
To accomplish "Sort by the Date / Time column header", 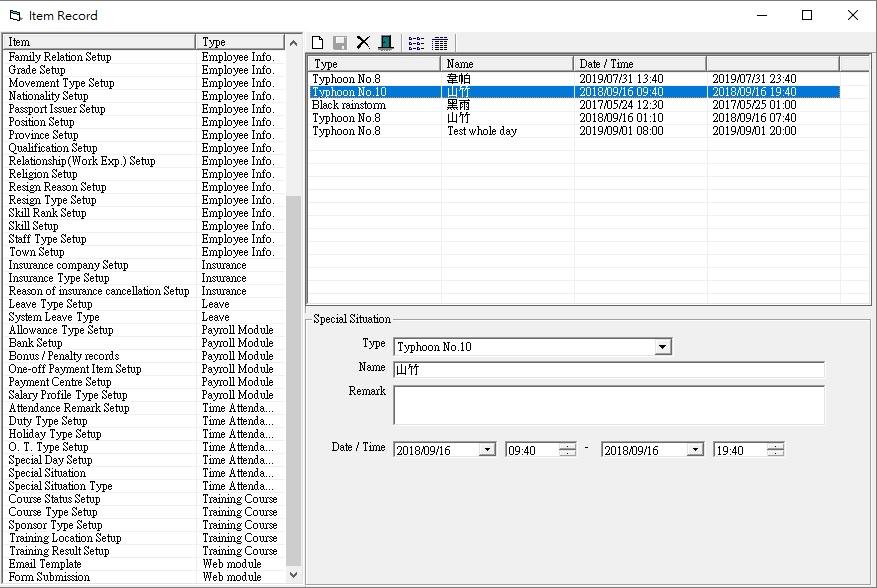I will pos(640,64).
